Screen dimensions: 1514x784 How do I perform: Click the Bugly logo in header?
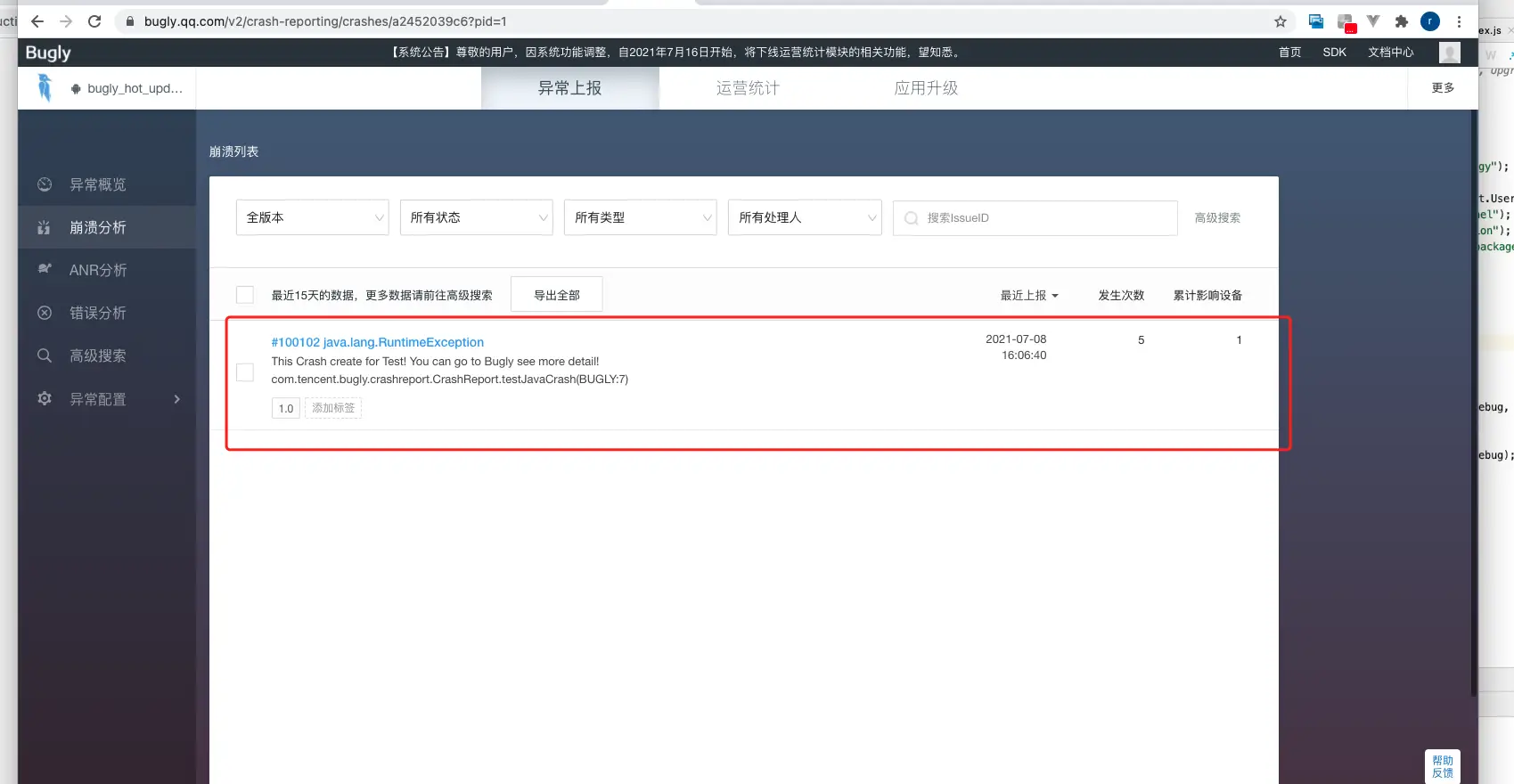(x=48, y=53)
